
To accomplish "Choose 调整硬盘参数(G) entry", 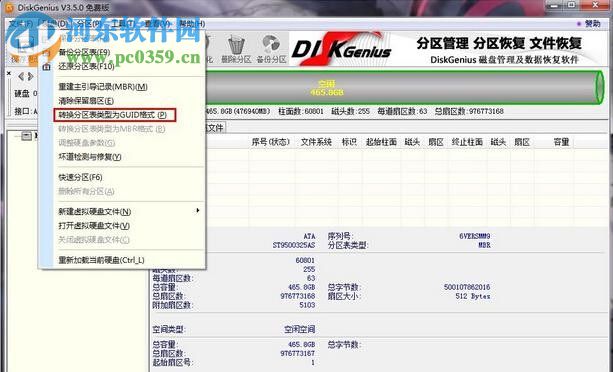I will pyautogui.click(x=86, y=143).
